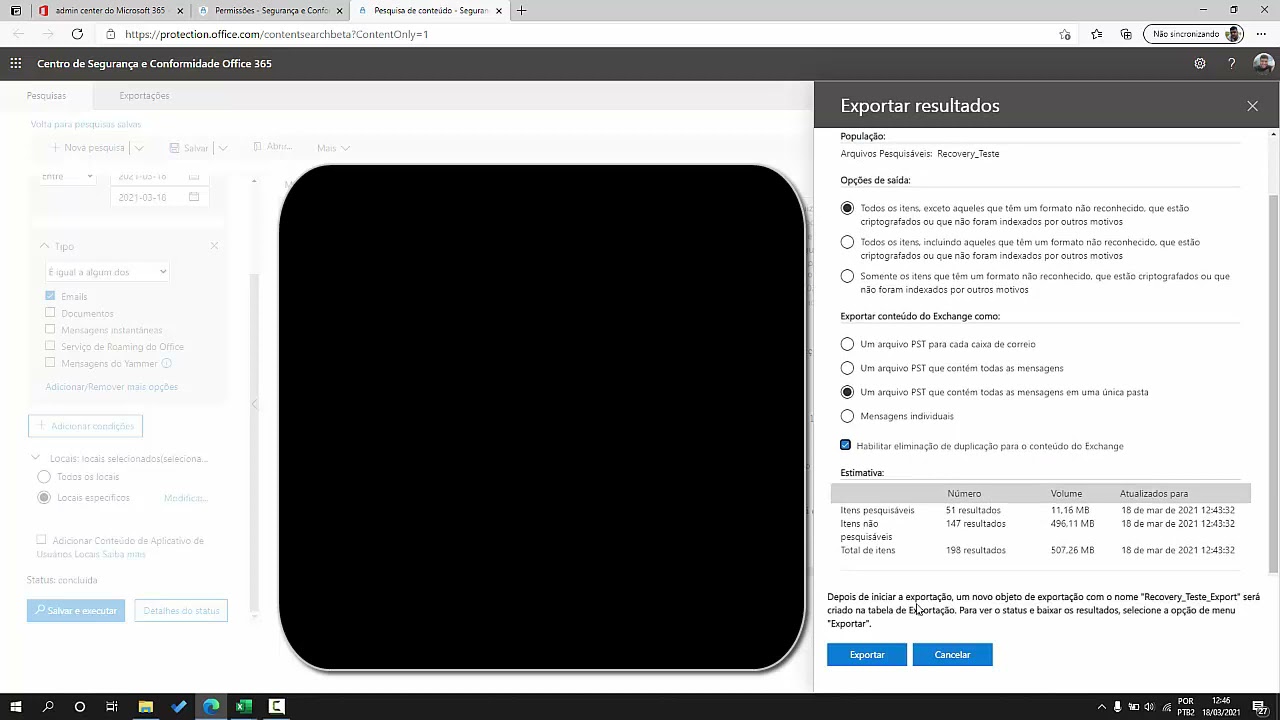Select the Exportações tab
Image resolution: width=1280 pixels, height=720 pixels.
[x=144, y=96]
